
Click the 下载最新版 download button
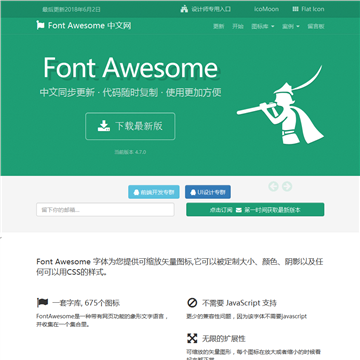(x=130, y=126)
